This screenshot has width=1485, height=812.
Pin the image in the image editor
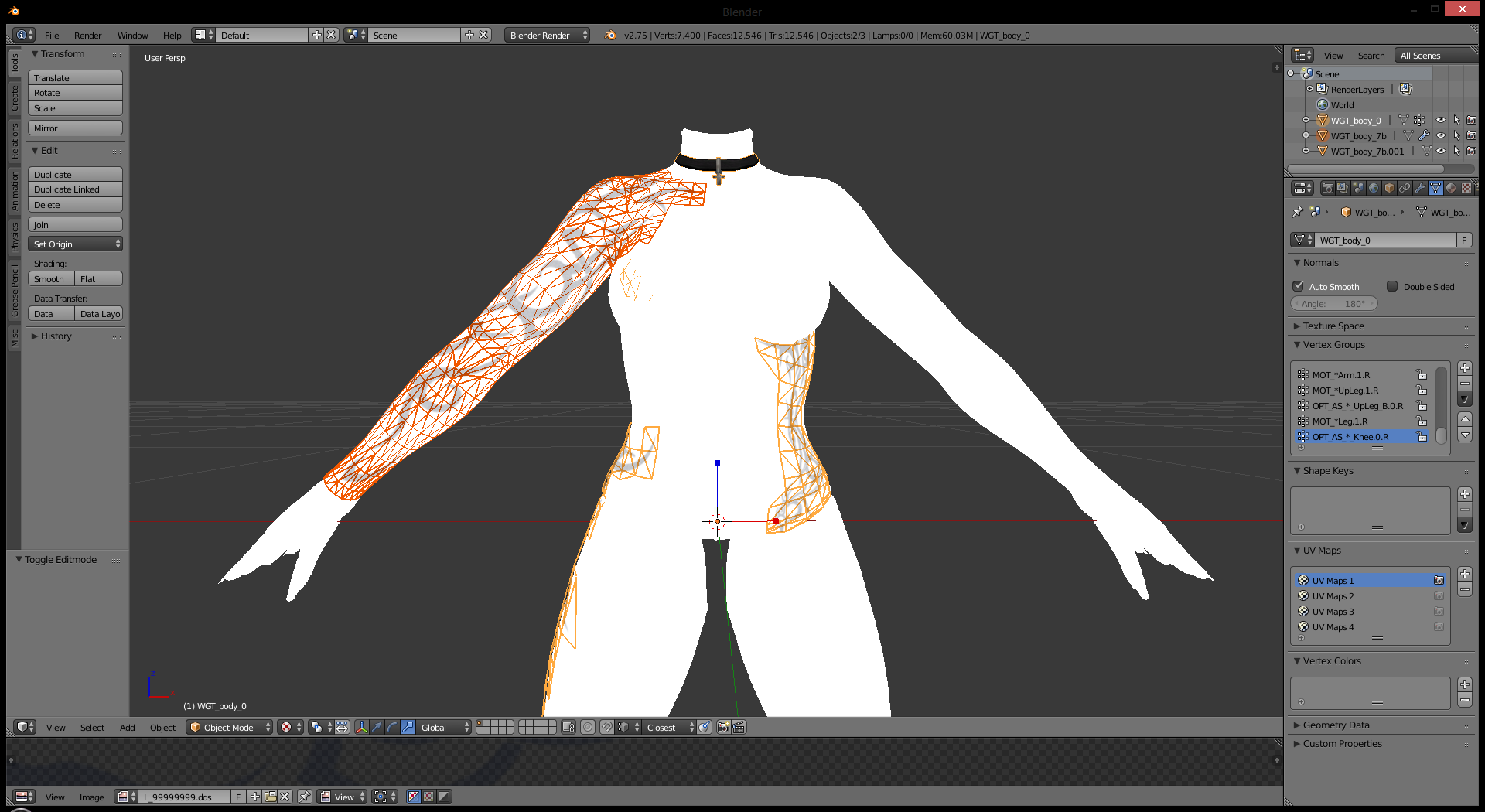coord(305,797)
